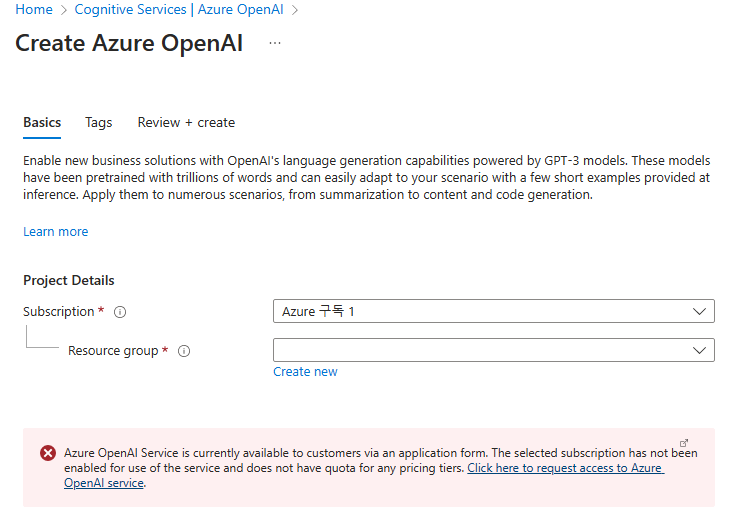Go to Home breadcrumb link

pos(34,9)
